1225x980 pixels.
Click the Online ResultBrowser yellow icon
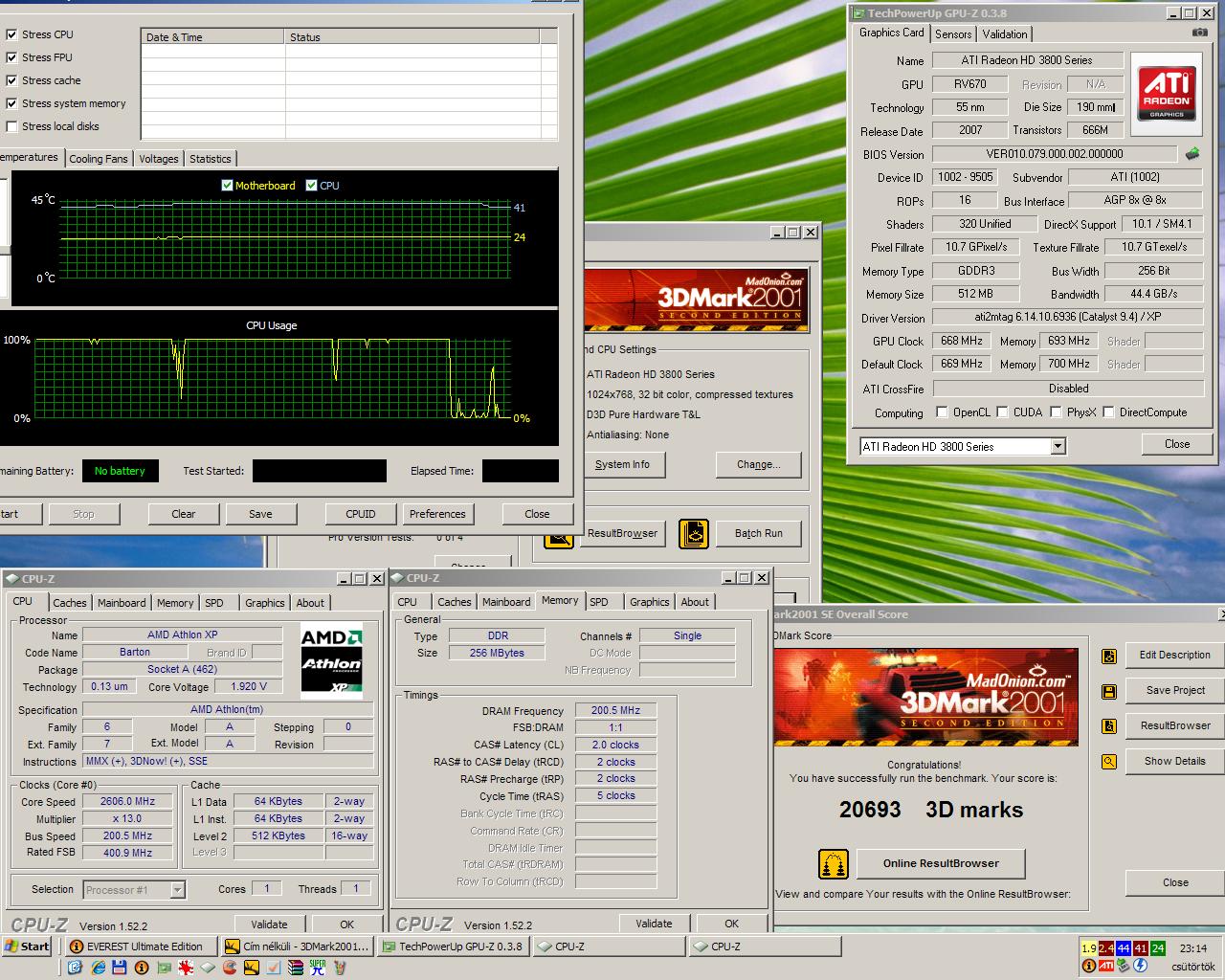(834, 864)
